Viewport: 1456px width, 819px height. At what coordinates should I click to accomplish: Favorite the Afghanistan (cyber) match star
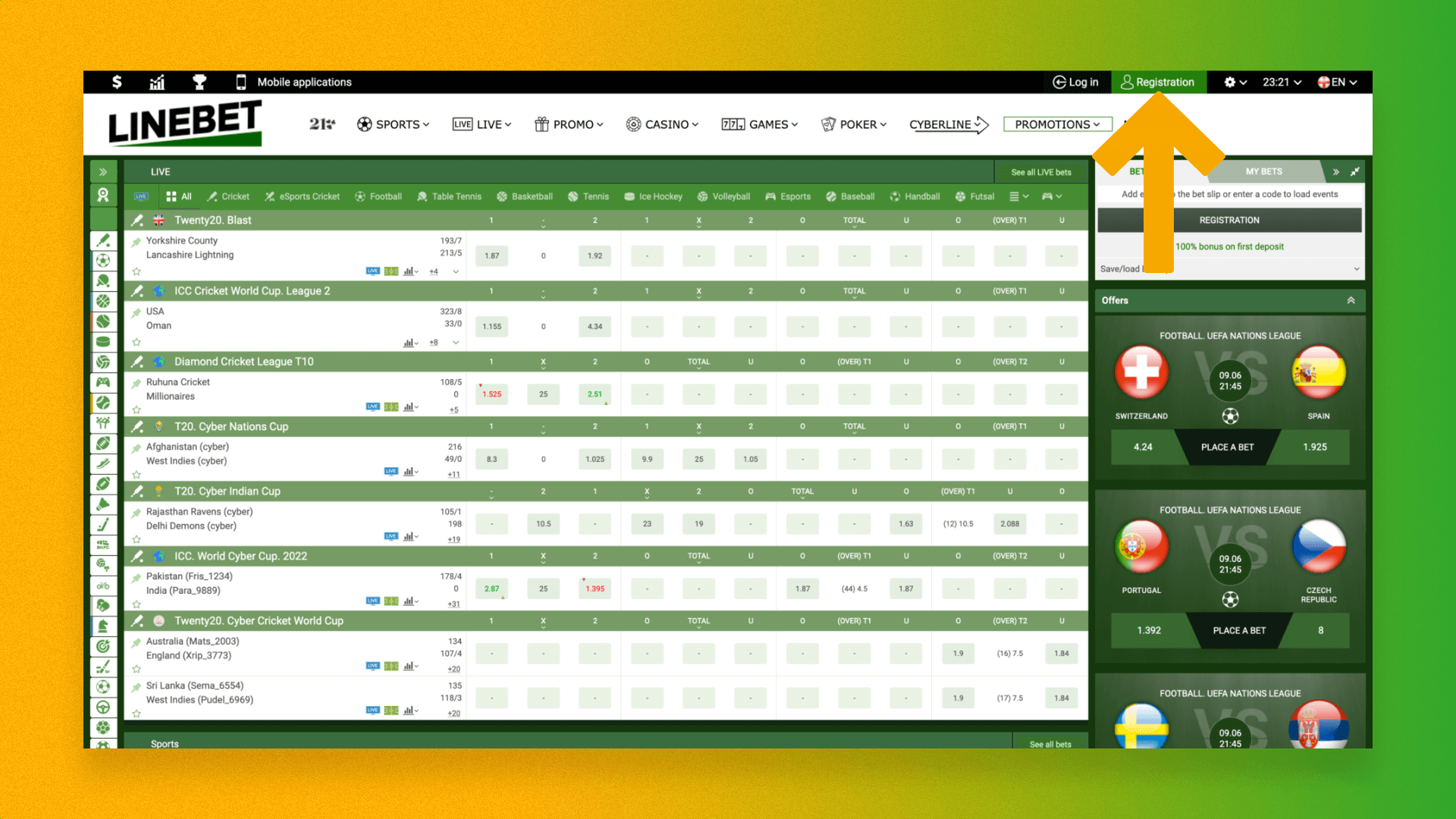click(x=136, y=475)
